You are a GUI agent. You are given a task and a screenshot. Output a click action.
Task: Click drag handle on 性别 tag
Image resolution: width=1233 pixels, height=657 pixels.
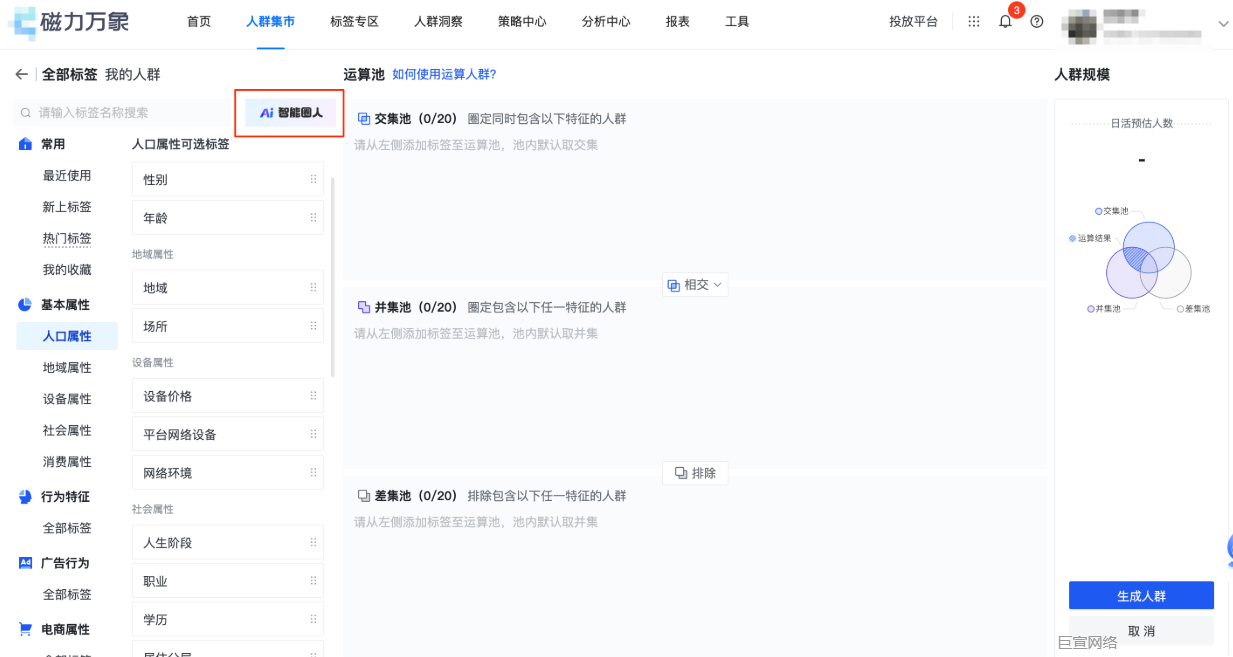pos(313,180)
